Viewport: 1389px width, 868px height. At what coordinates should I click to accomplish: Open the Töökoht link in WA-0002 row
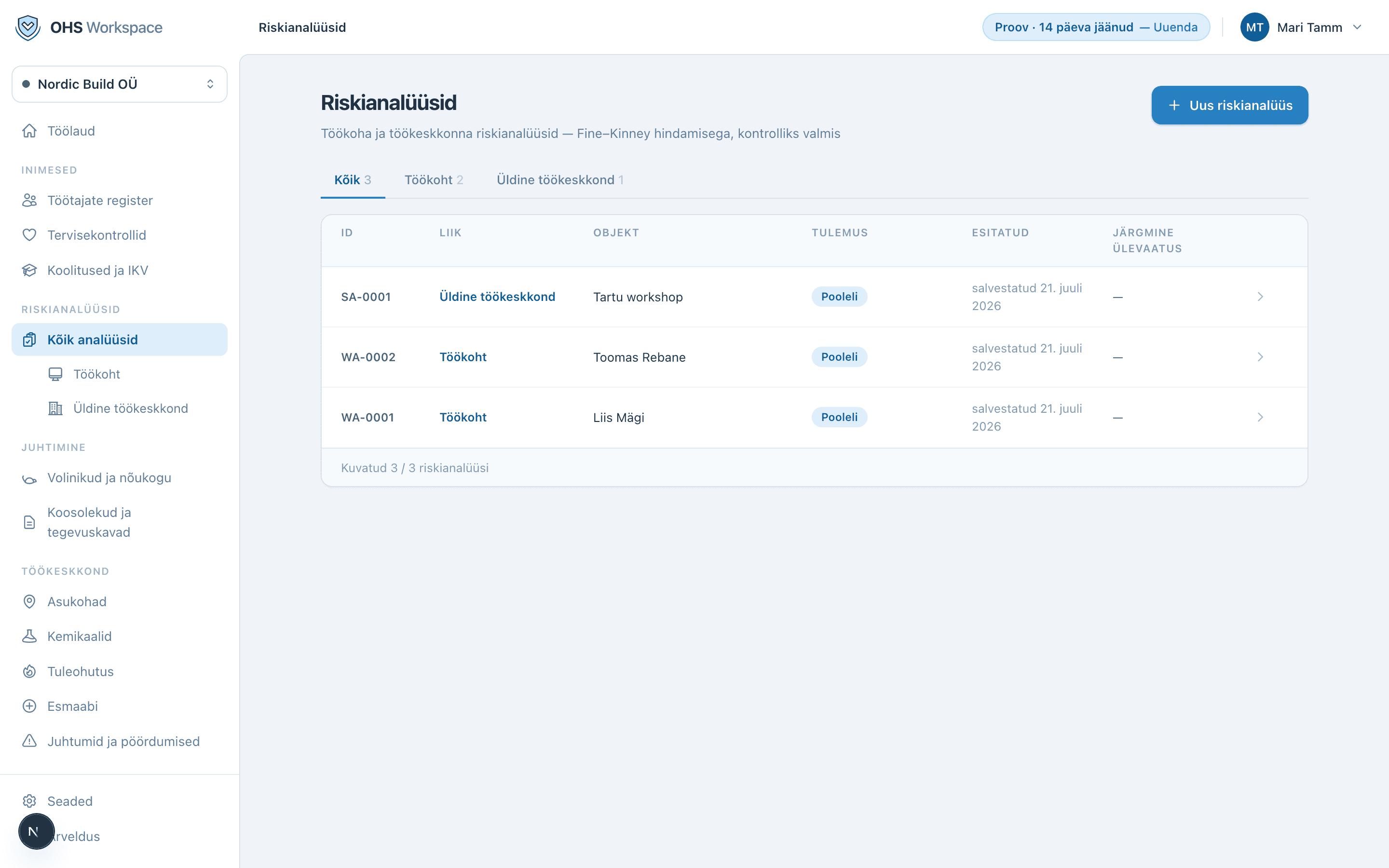[x=463, y=357]
